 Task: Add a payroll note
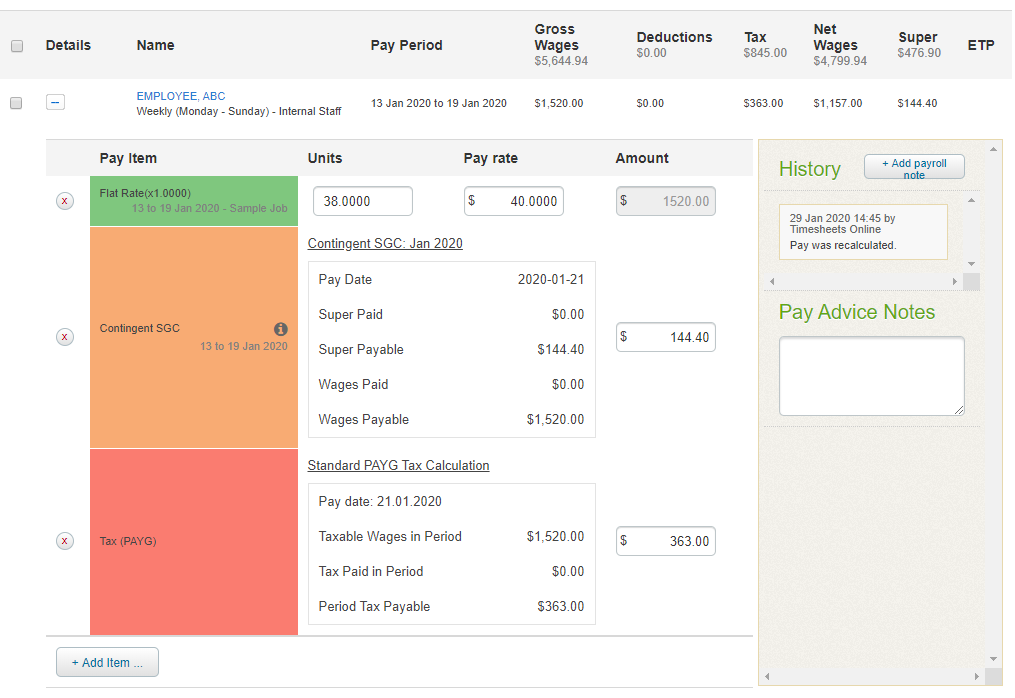[913, 166]
